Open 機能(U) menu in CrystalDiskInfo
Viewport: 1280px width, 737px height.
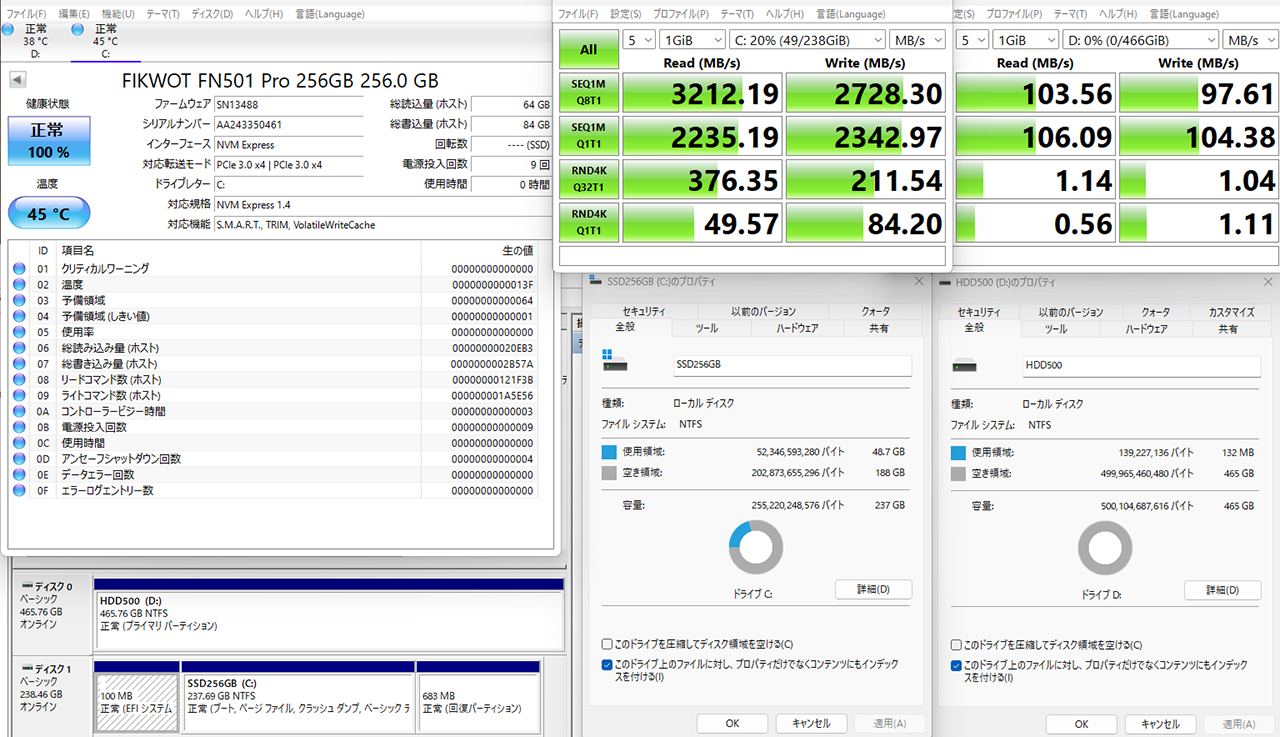(118, 14)
